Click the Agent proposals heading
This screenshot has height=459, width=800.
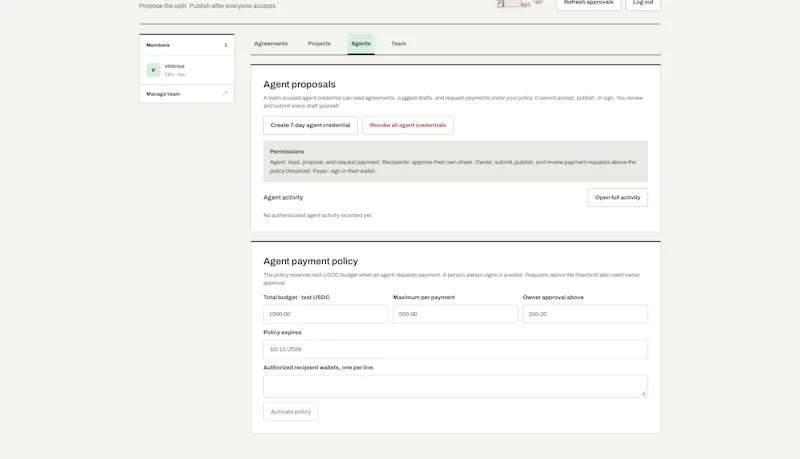299,85
